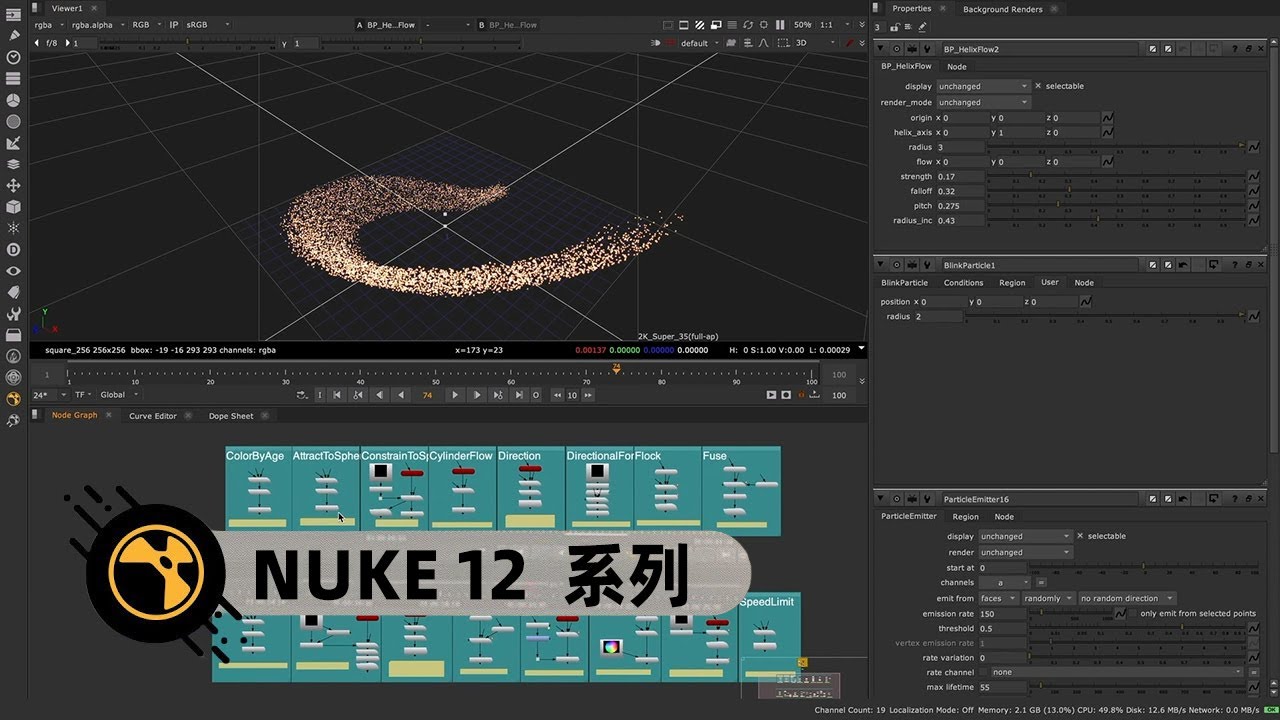1280x720 pixels.
Task: Click the emission rate input field
Action: coord(1003,613)
